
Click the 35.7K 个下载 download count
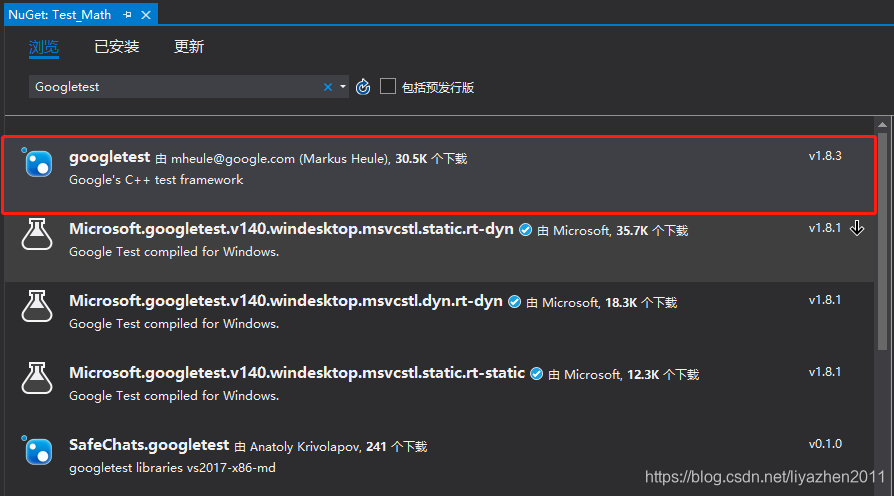point(652,230)
